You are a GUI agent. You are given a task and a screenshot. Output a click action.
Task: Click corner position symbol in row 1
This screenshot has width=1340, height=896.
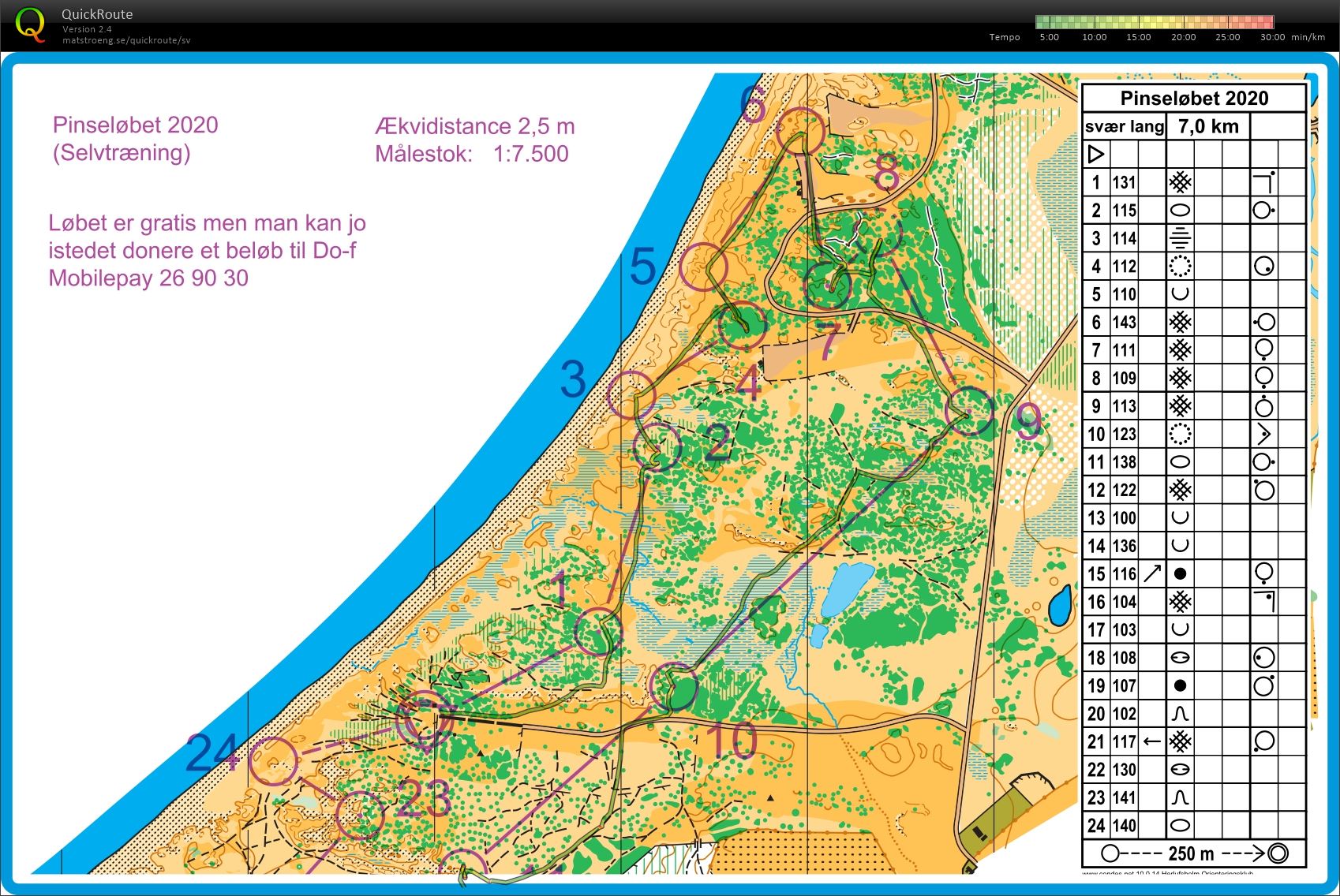1264,181
